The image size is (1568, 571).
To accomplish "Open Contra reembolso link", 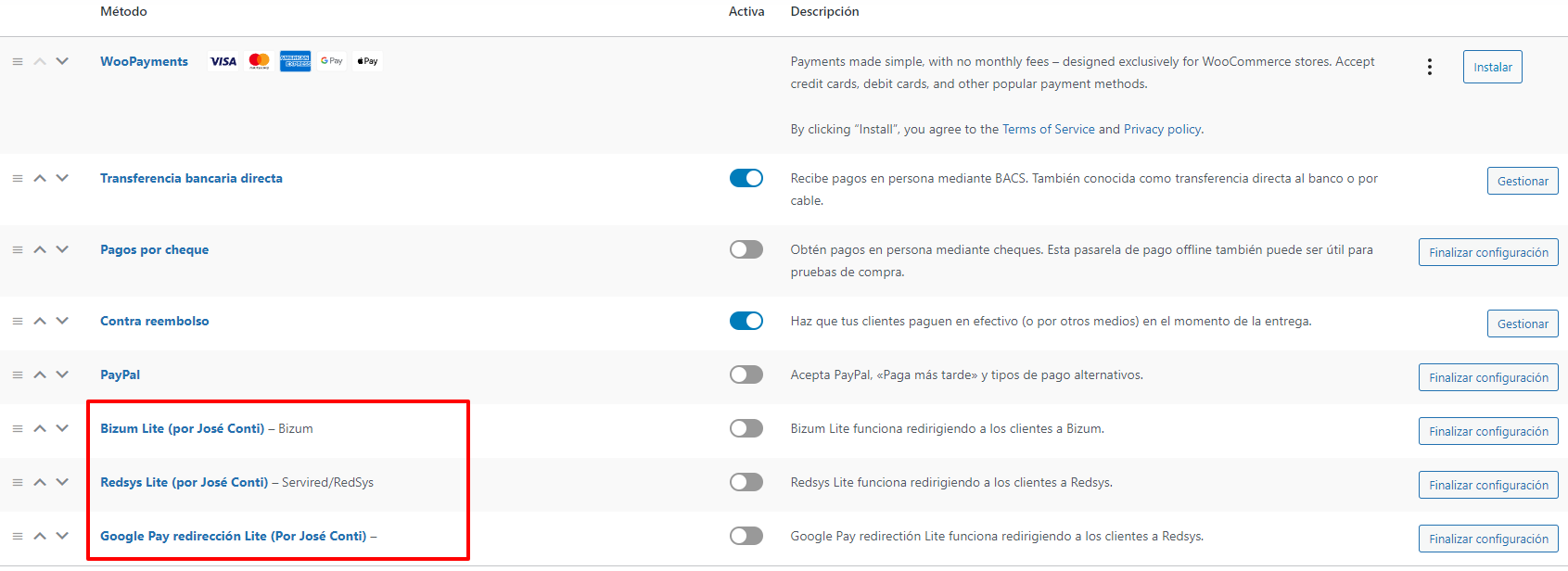I will [x=155, y=321].
